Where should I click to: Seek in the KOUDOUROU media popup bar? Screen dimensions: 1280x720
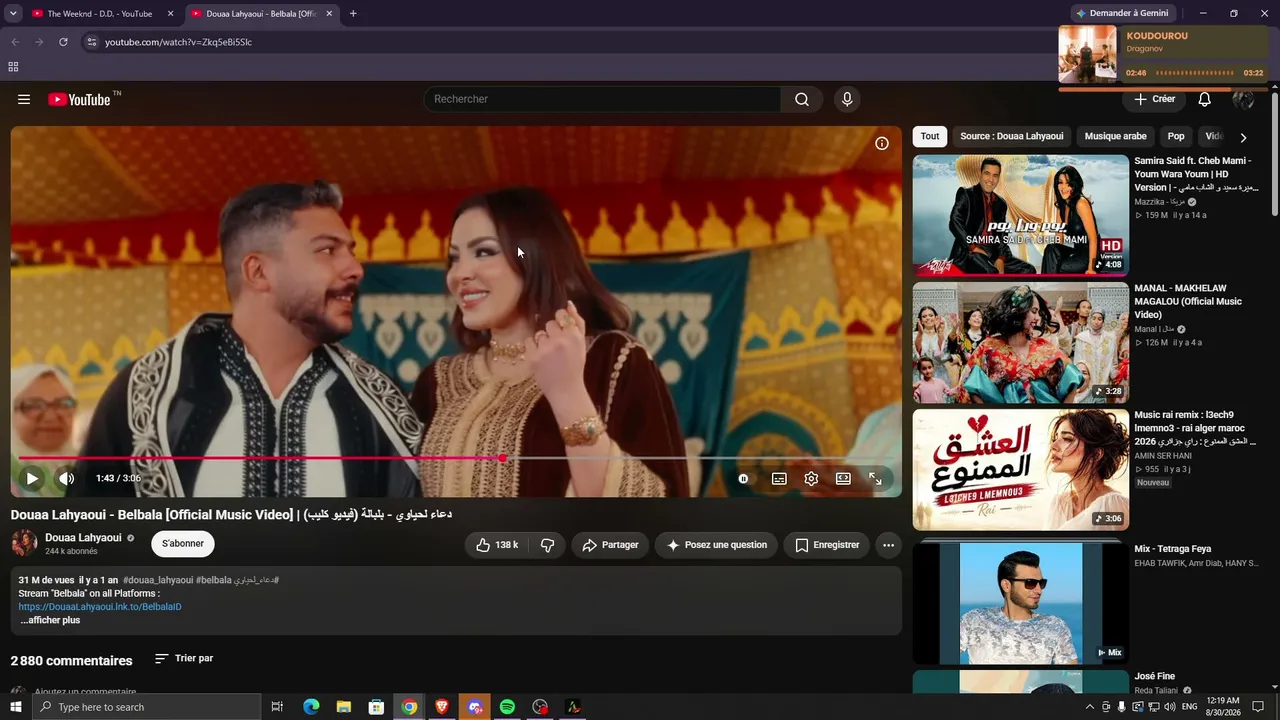click(x=1195, y=73)
